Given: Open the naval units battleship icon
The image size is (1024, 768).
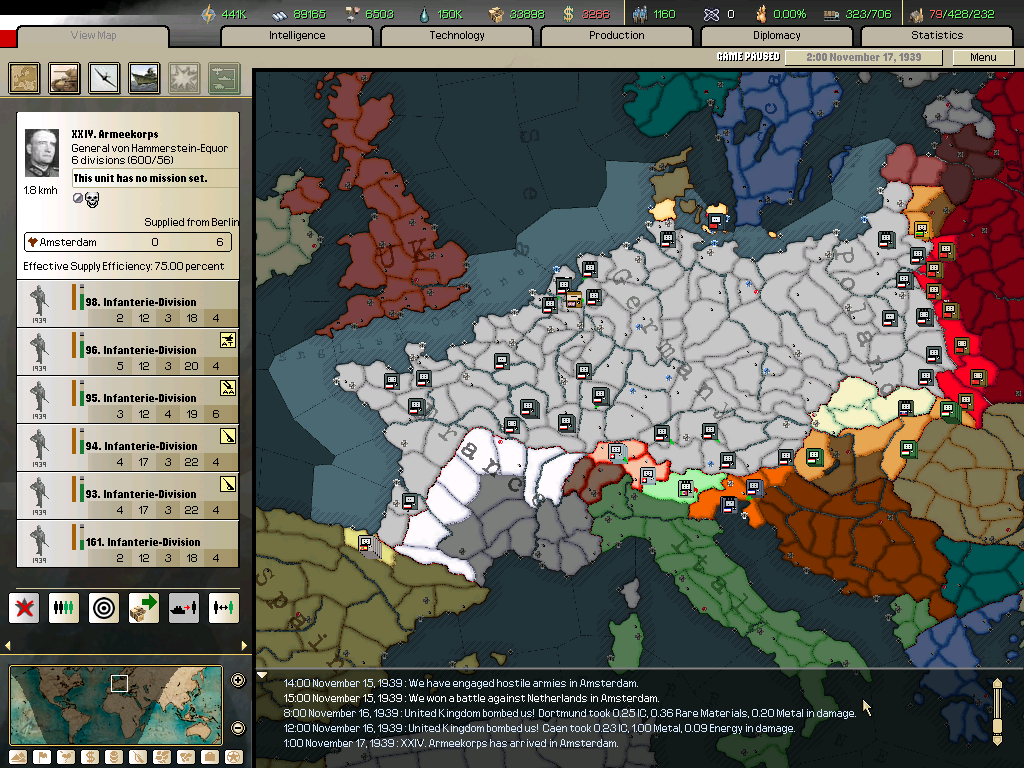Looking at the screenshot, I should tap(144, 78).
